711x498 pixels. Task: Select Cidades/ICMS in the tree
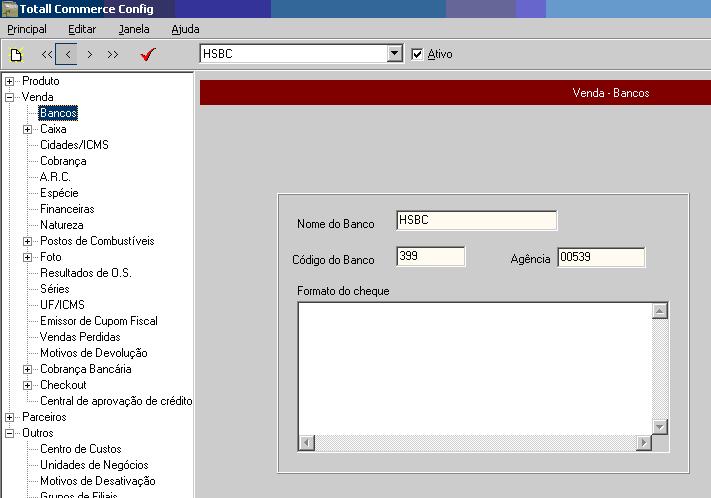click(x=74, y=145)
